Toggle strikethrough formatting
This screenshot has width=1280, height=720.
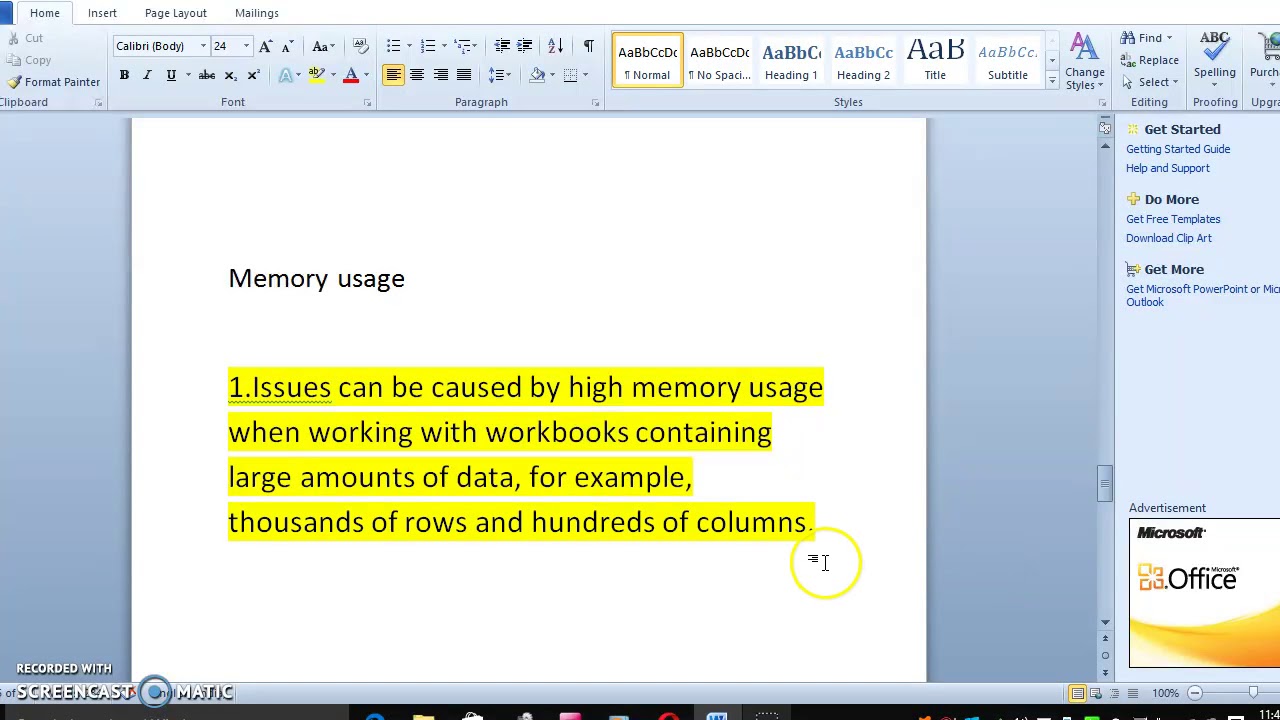point(206,75)
